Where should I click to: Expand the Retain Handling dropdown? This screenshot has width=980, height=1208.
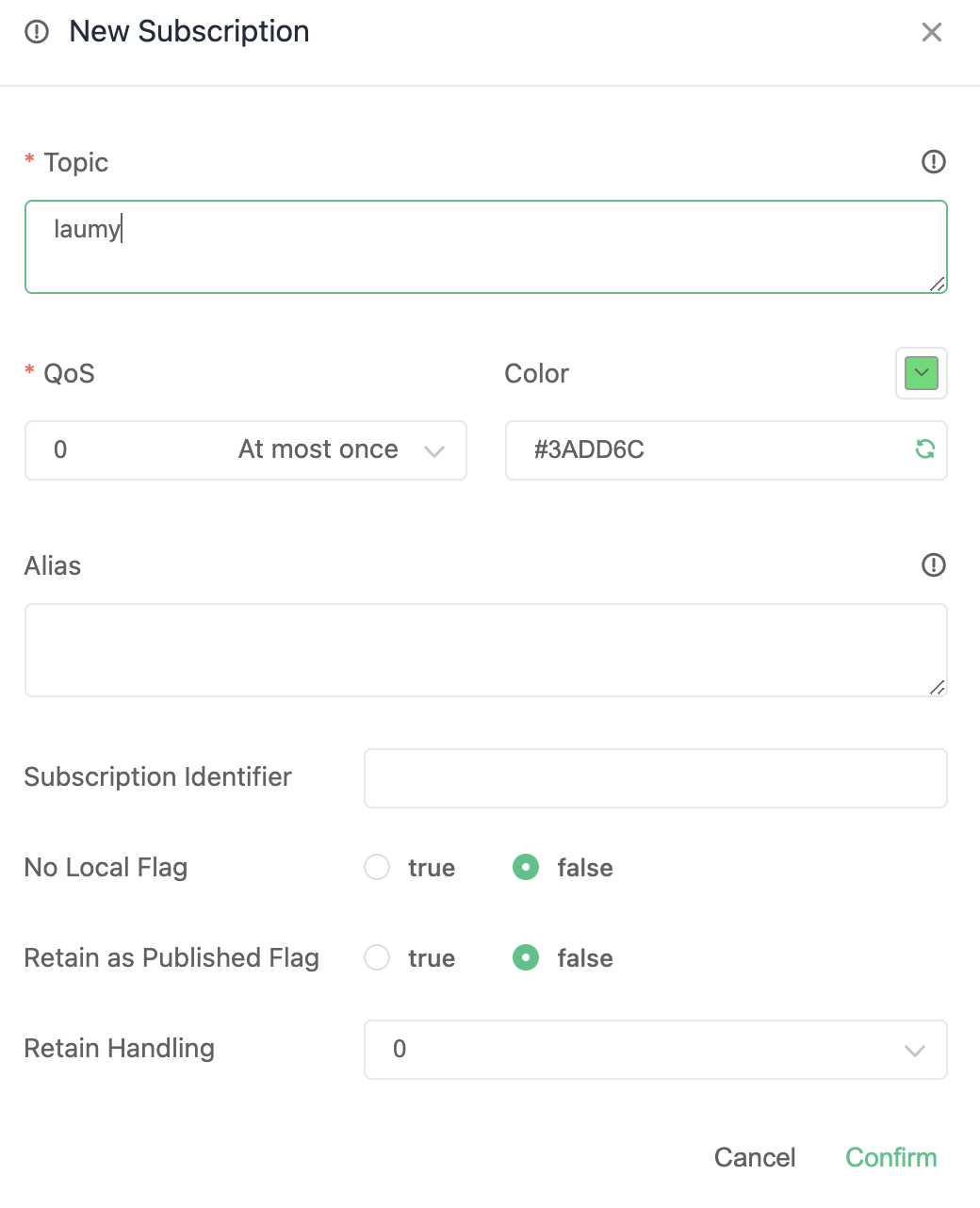click(656, 1050)
